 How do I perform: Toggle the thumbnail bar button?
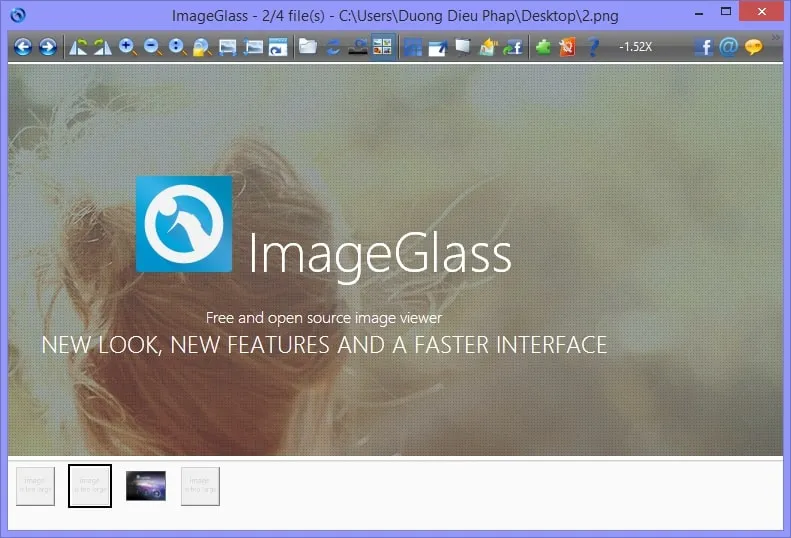pos(382,47)
